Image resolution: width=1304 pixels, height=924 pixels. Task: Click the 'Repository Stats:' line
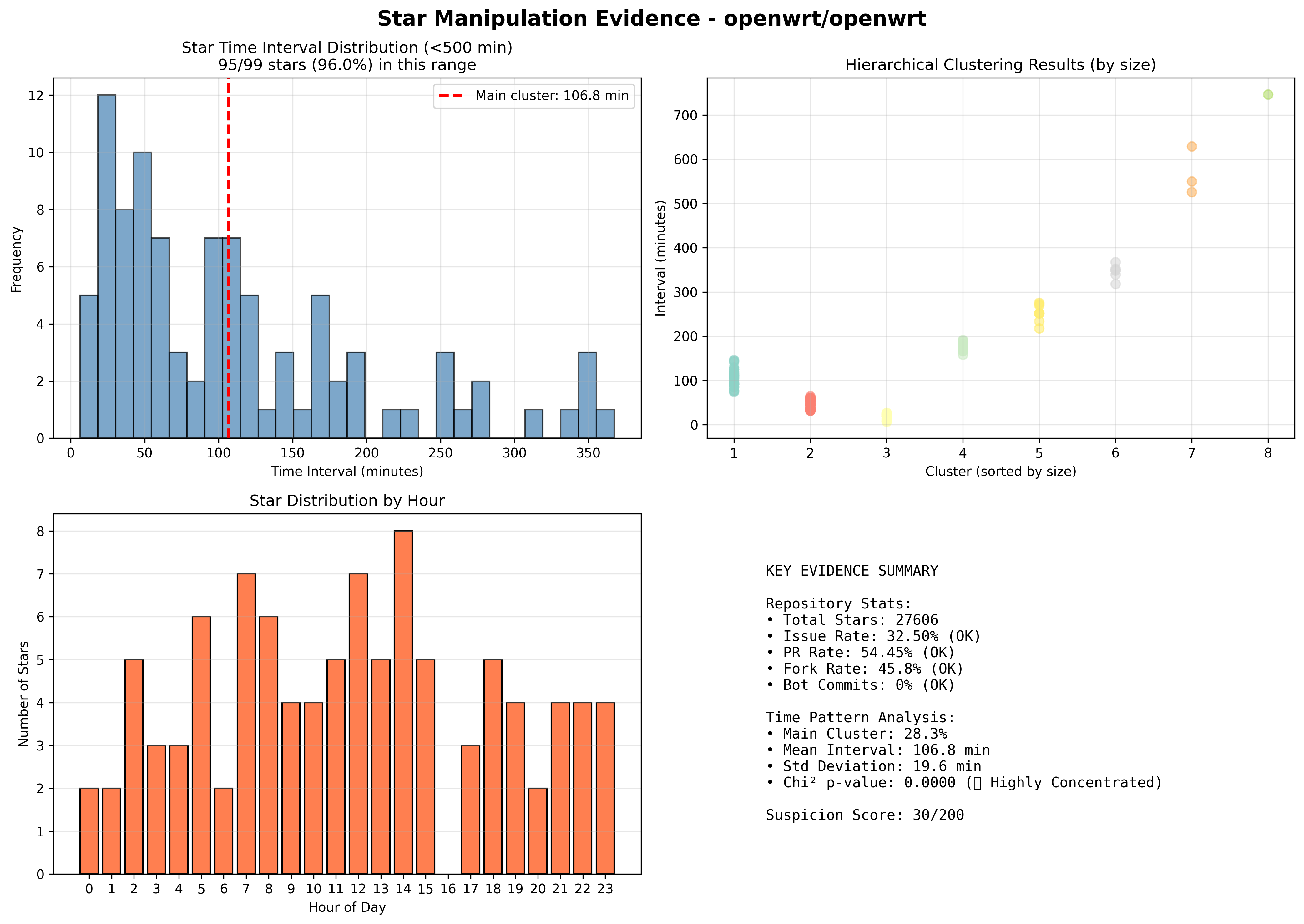pyautogui.click(x=839, y=604)
